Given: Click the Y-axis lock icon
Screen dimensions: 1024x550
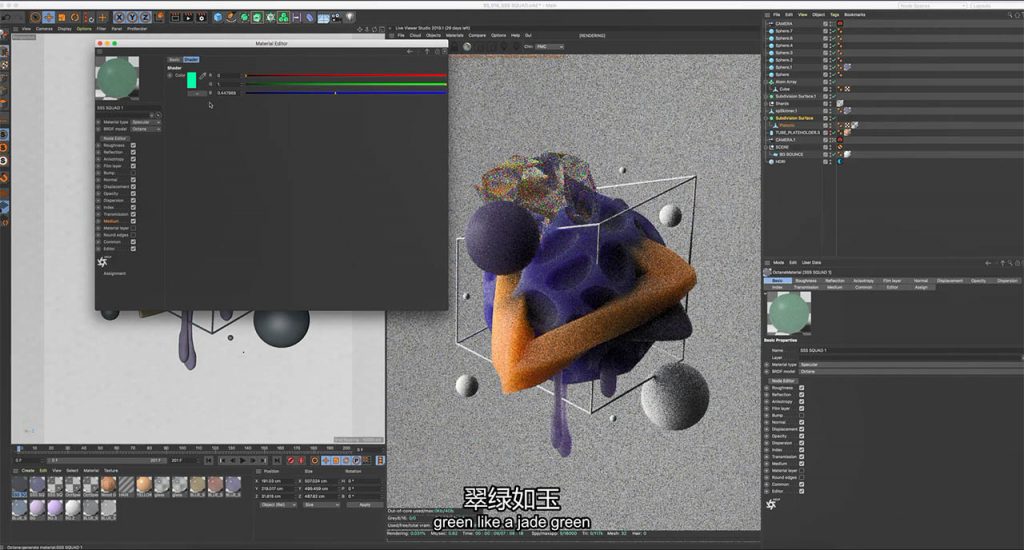Looking at the screenshot, I should 132,17.
